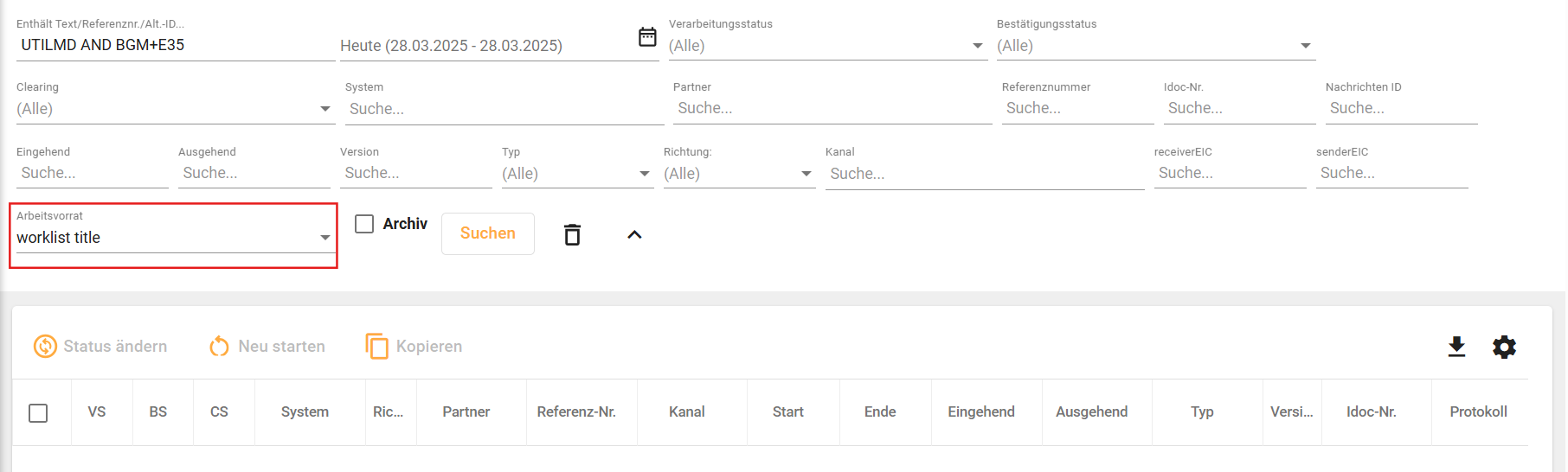This screenshot has width=1568, height=472.
Task: Open the Richtung dropdown
Action: tap(738, 174)
